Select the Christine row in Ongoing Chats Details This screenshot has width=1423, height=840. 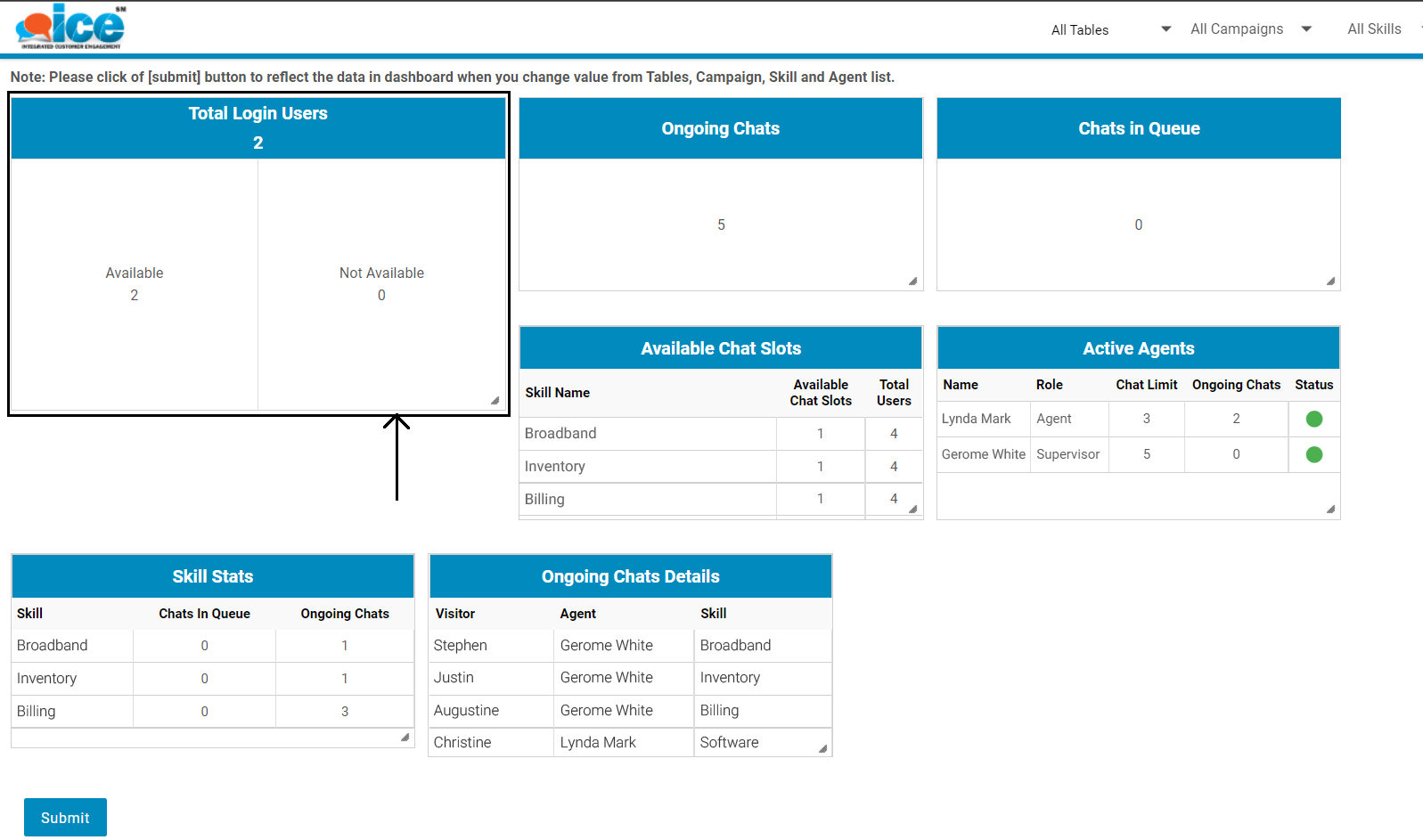[x=462, y=742]
